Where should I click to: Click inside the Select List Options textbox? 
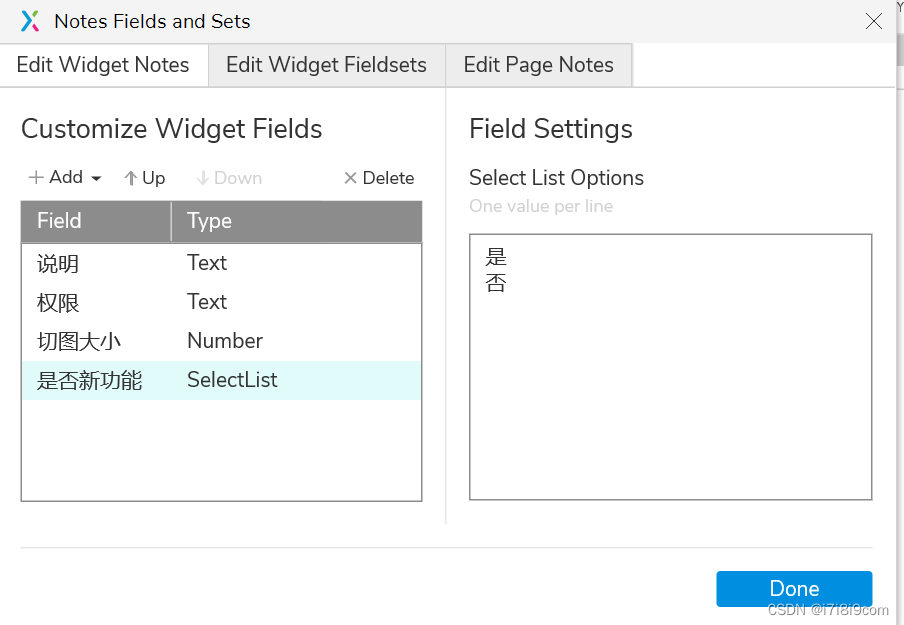point(671,367)
